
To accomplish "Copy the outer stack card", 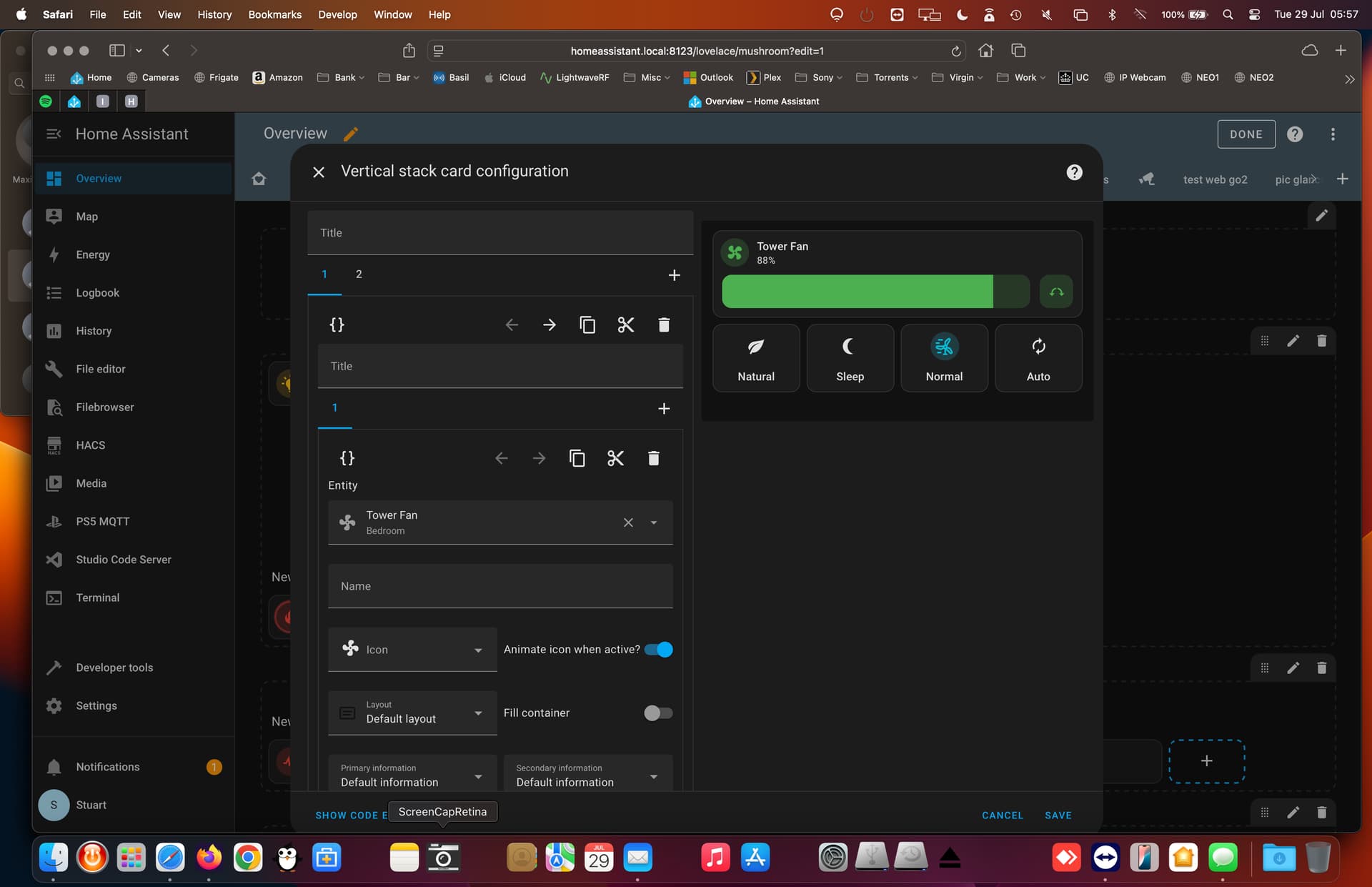I will pyautogui.click(x=587, y=324).
